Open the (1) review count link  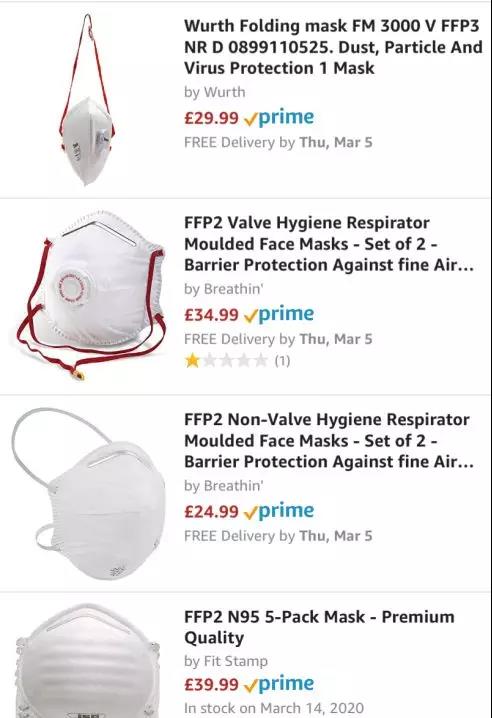pyautogui.click(x=282, y=361)
